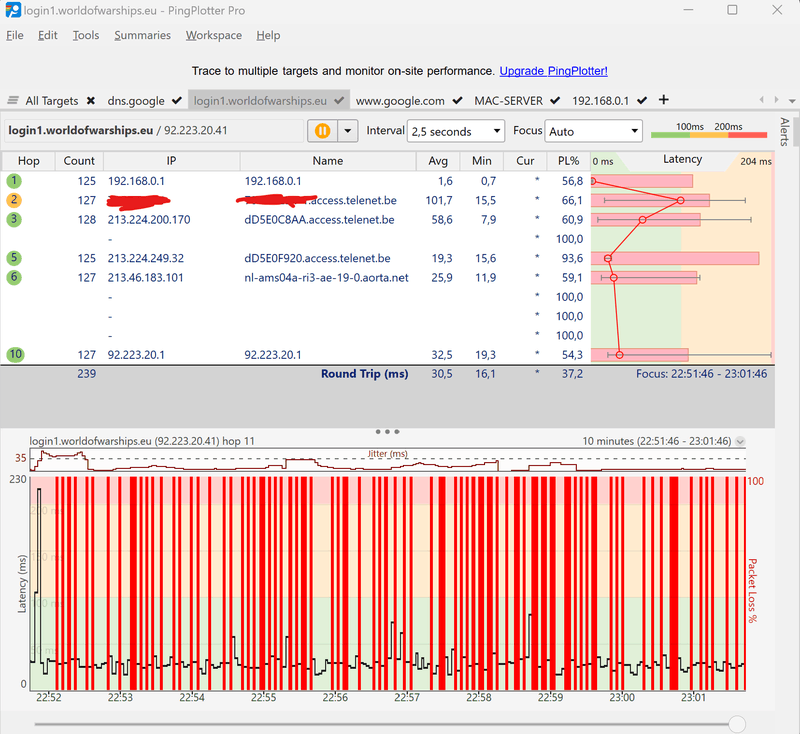800x734 pixels.
Task: Select the green hop 1 circle icon
Action: point(14,181)
